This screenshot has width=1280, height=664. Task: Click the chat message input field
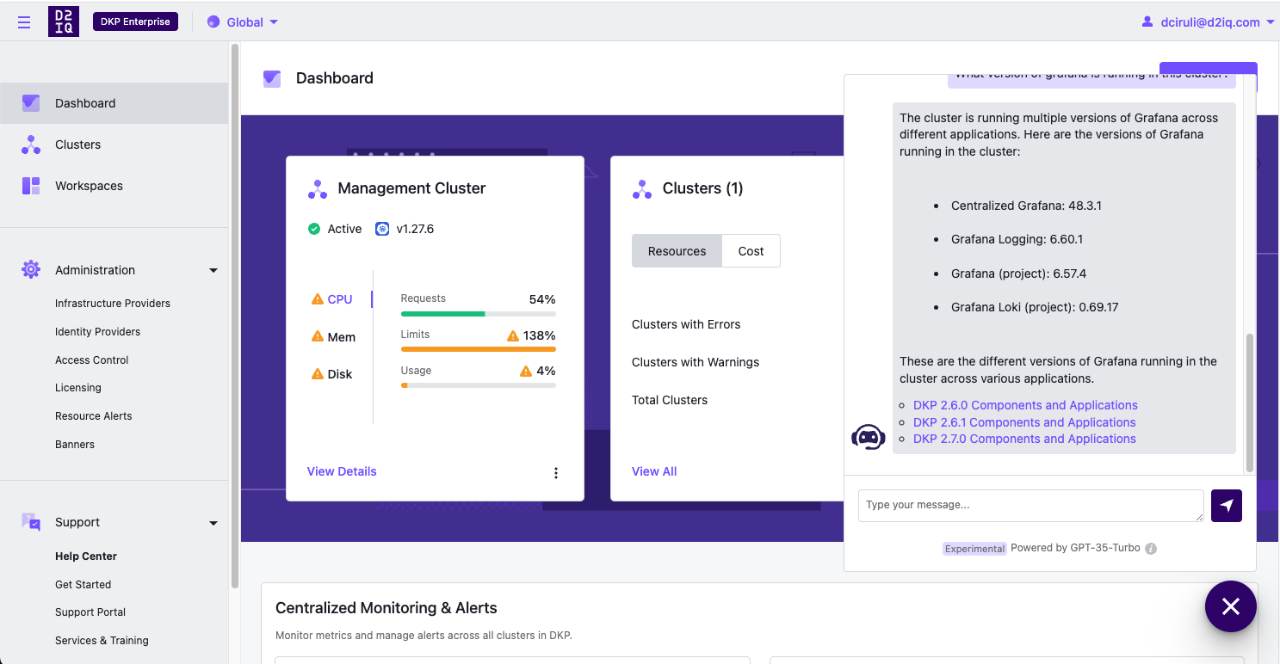click(1030, 505)
